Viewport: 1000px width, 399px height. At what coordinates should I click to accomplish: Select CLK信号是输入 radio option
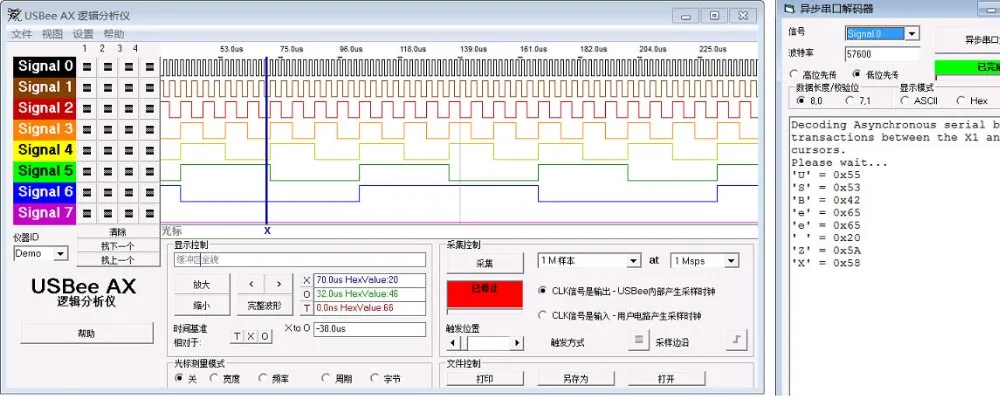[x=543, y=316]
